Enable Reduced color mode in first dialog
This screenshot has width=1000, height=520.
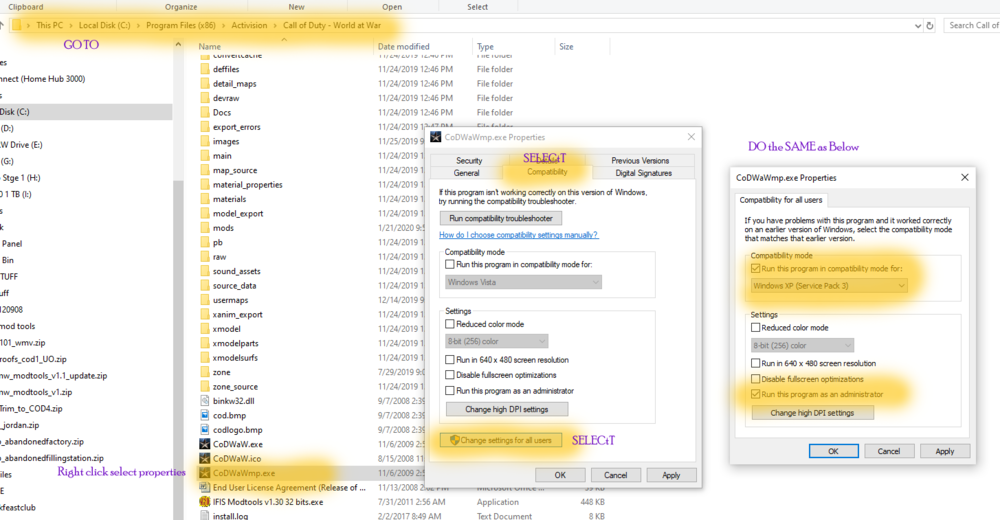[451, 324]
